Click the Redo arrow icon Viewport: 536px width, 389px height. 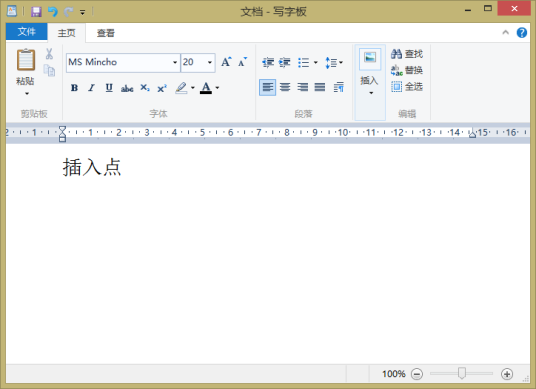pyautogui.click(x=68, y=12)
